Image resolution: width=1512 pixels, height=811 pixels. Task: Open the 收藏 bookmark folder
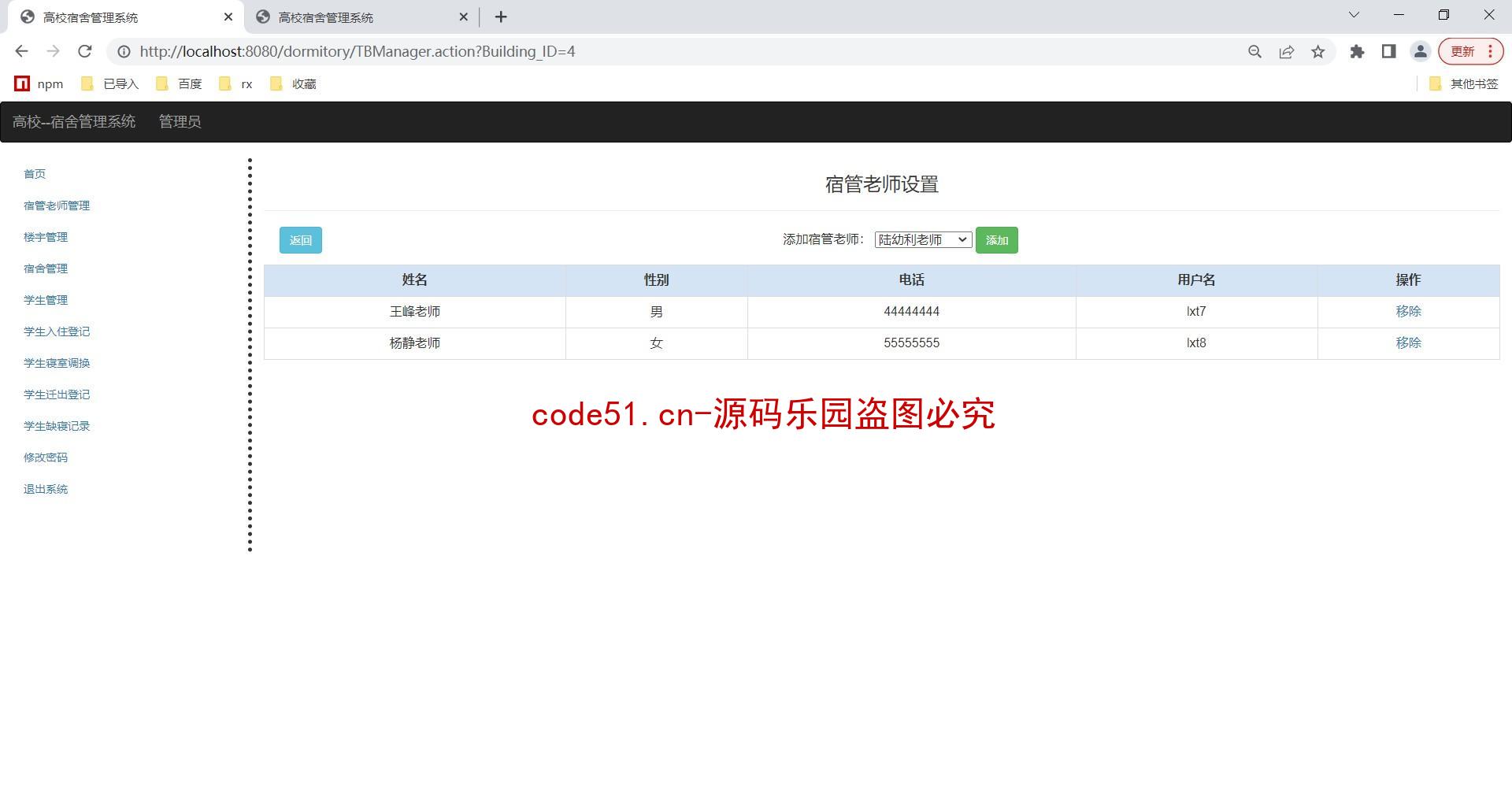[293, 83]
